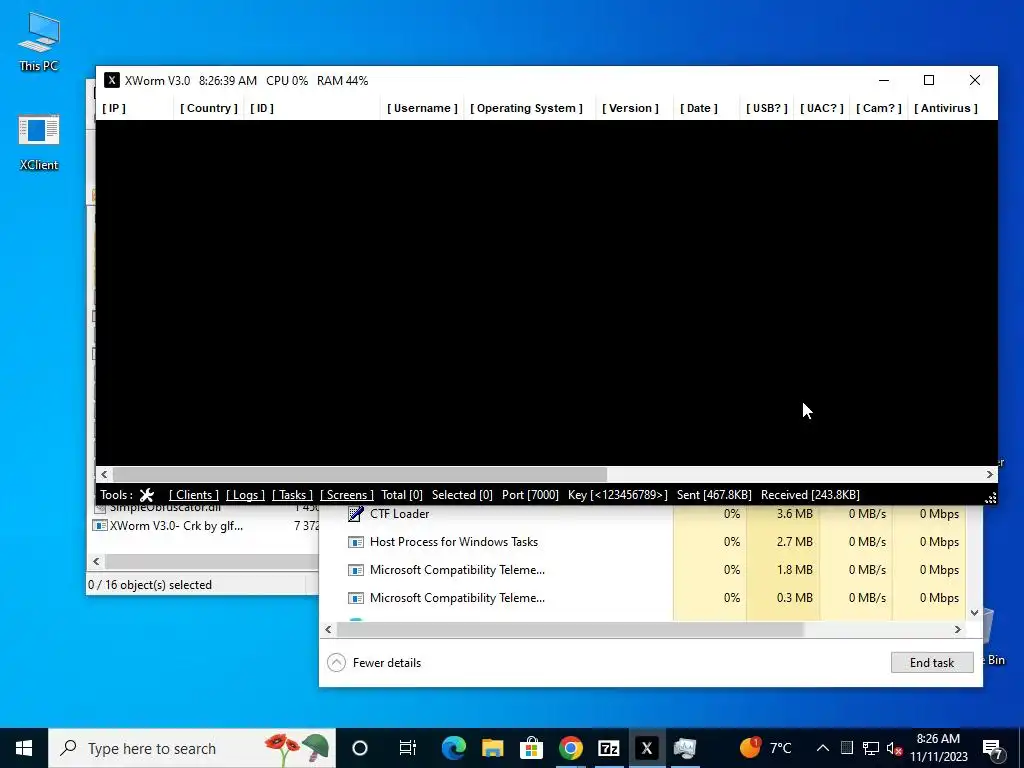Screen dimensions: 1024x768
Task: Click the CTF Loader process icon
Action: [x=355, y=514]
